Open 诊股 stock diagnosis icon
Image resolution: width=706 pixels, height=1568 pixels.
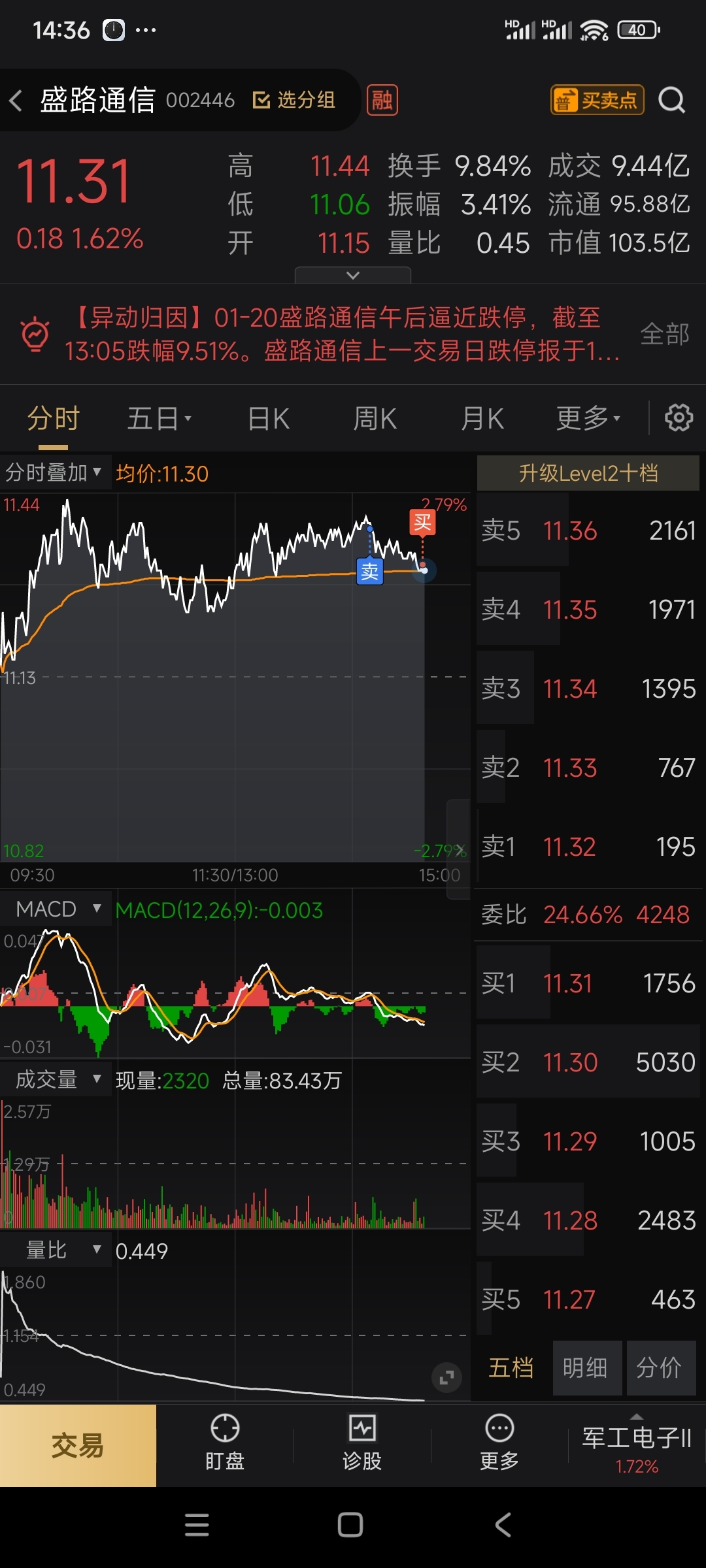[362, 1443]
